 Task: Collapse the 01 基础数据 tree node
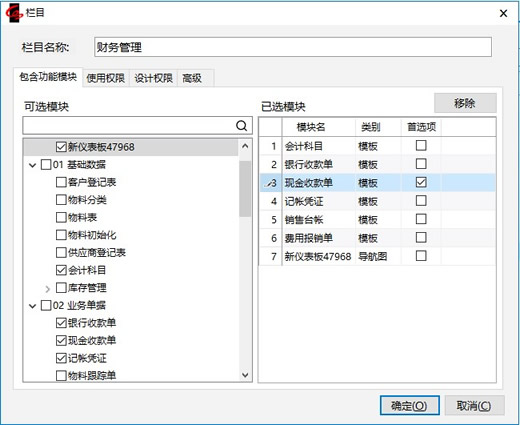pos(32,165)
